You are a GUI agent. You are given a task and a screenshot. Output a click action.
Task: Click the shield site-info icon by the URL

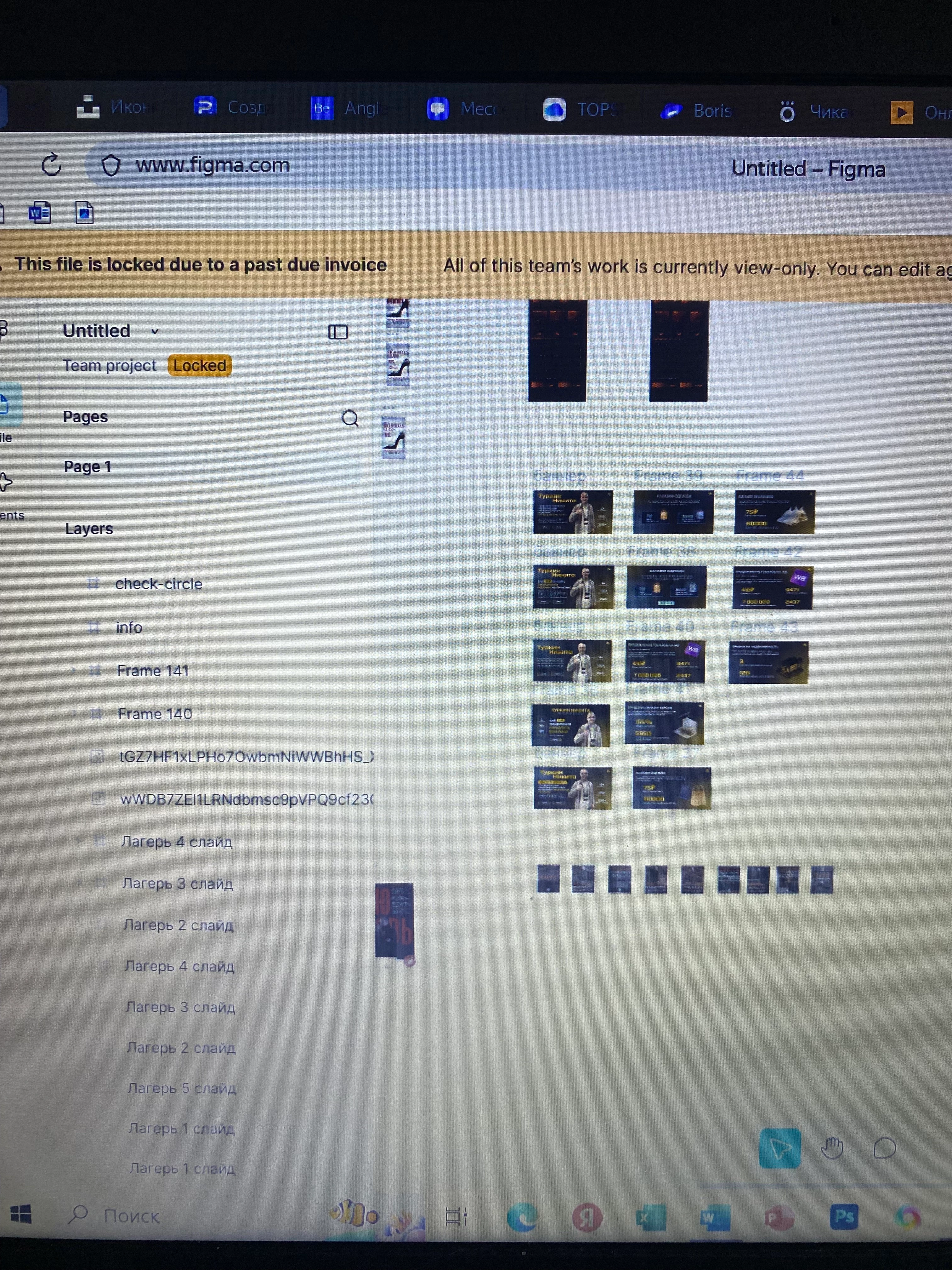111,166
